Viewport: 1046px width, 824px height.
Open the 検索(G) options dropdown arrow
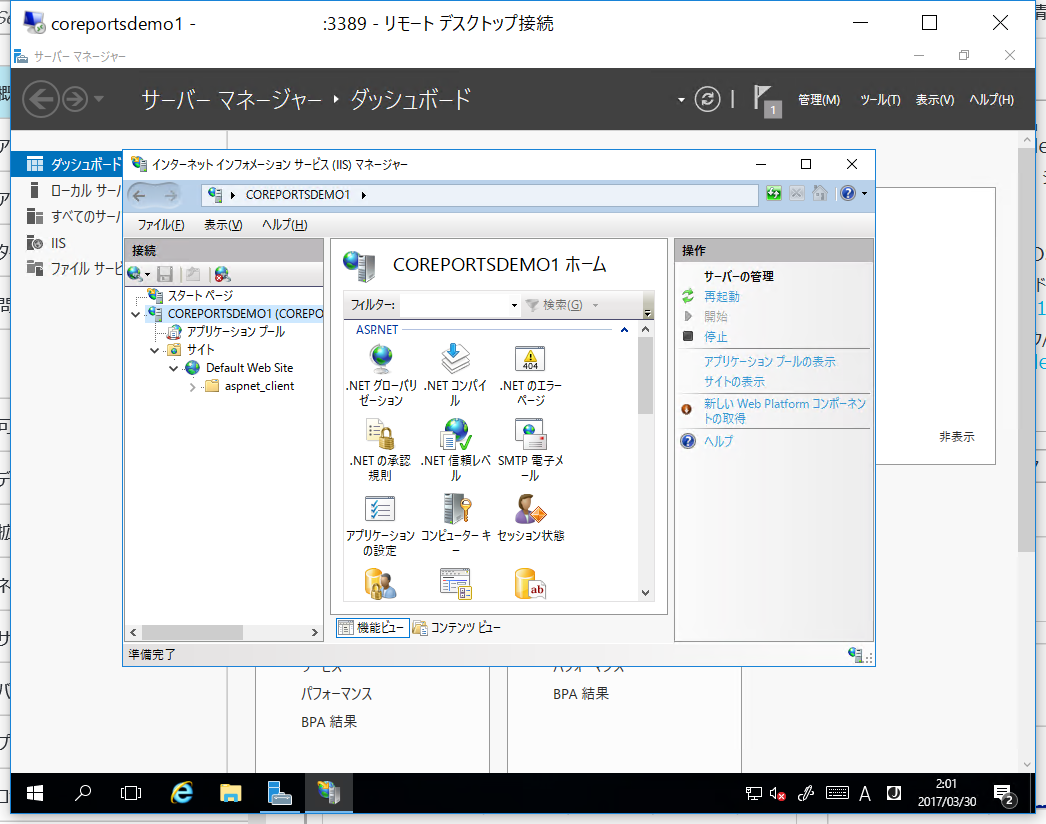(596, 306)
